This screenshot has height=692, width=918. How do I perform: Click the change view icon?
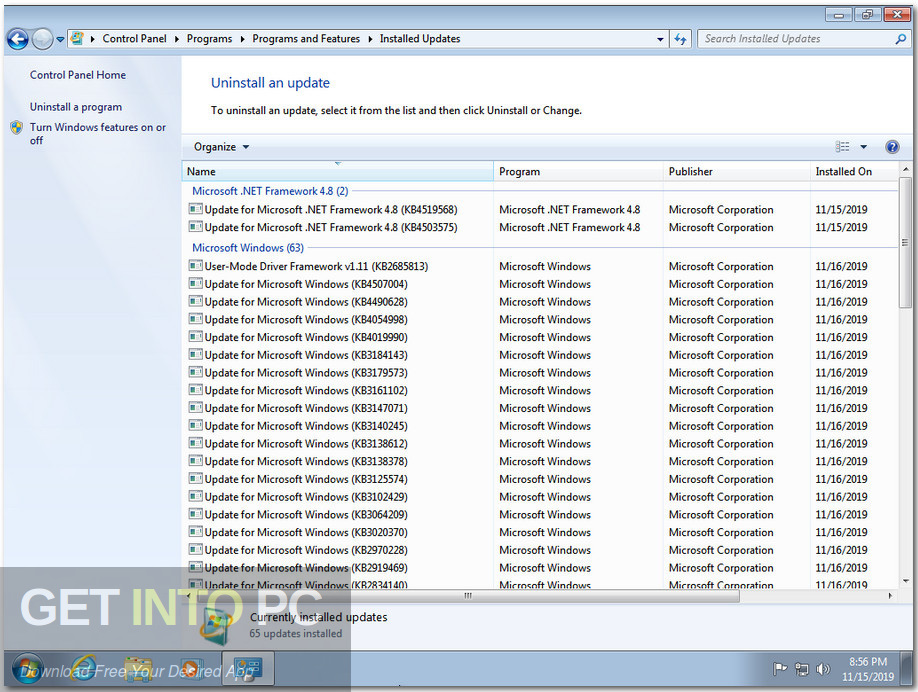coord(842,146)
